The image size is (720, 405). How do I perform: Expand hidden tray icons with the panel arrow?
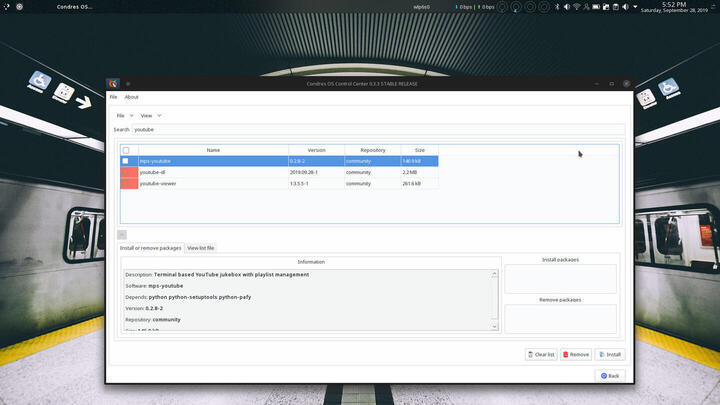click(635, 7)
